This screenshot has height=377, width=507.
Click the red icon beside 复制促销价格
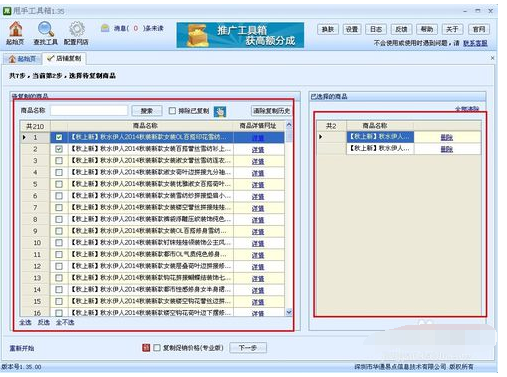click(x=146, y=348)
